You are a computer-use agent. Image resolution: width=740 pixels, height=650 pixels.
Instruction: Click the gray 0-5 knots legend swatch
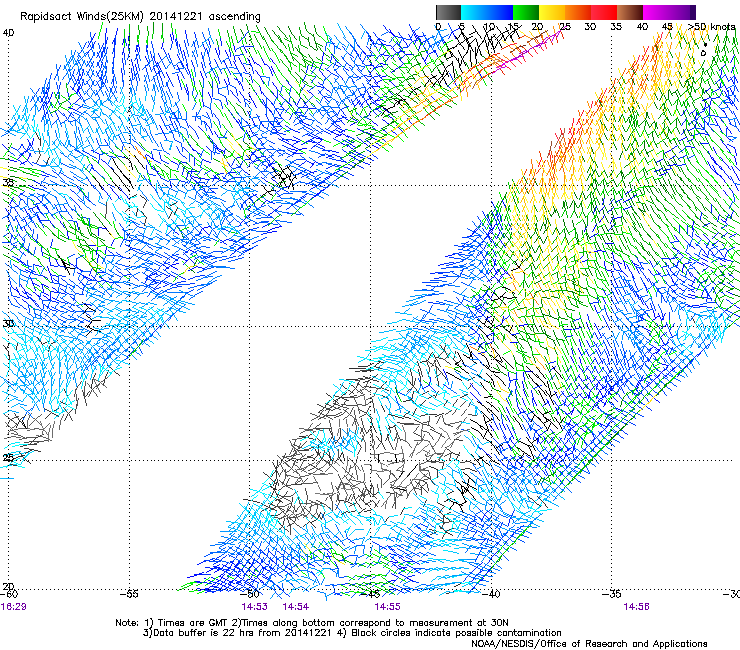click(x=448, y=12)
